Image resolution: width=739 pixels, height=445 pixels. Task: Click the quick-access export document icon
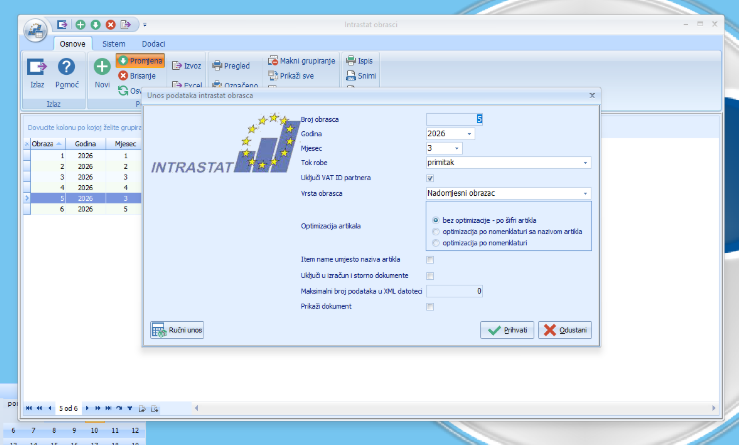click(x=125, y=25)
